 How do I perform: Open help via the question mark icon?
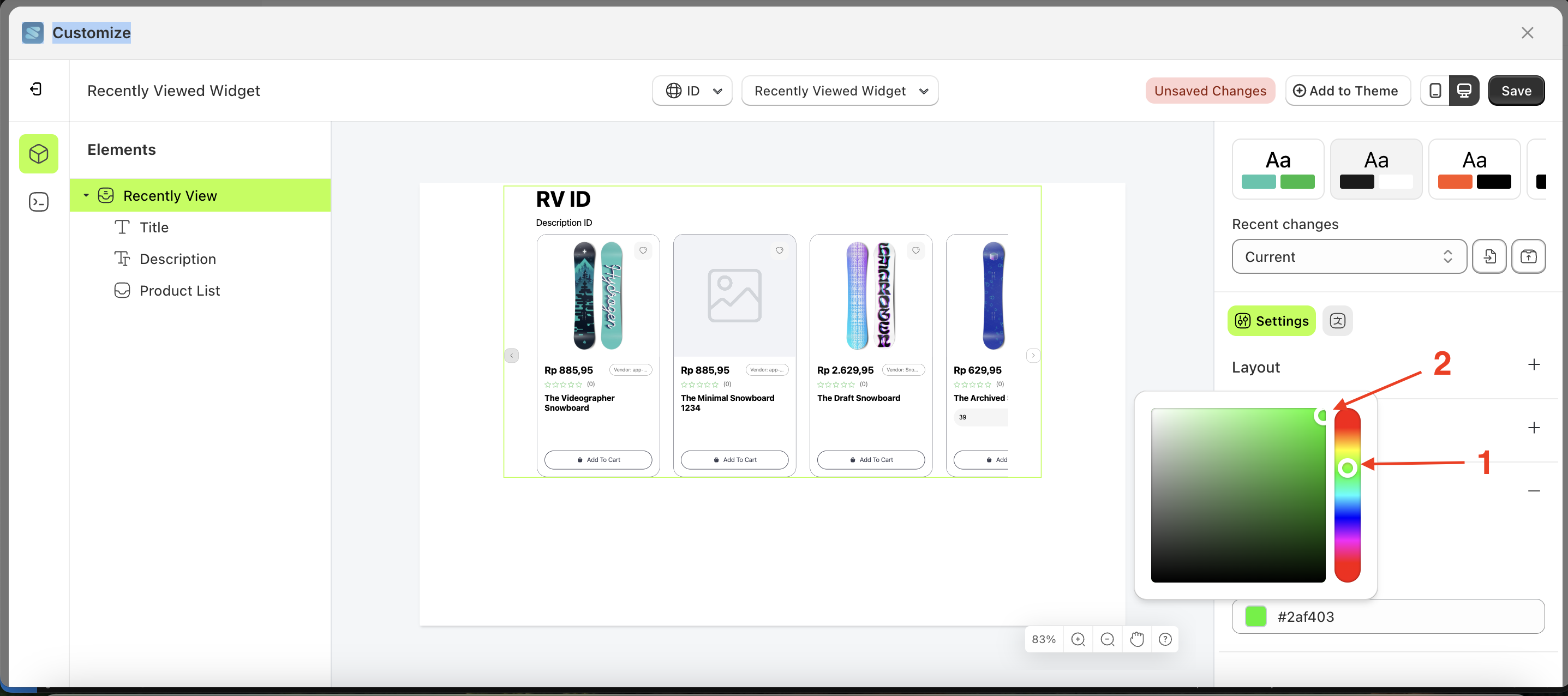pyautogui.click(x=1166, y=639)
